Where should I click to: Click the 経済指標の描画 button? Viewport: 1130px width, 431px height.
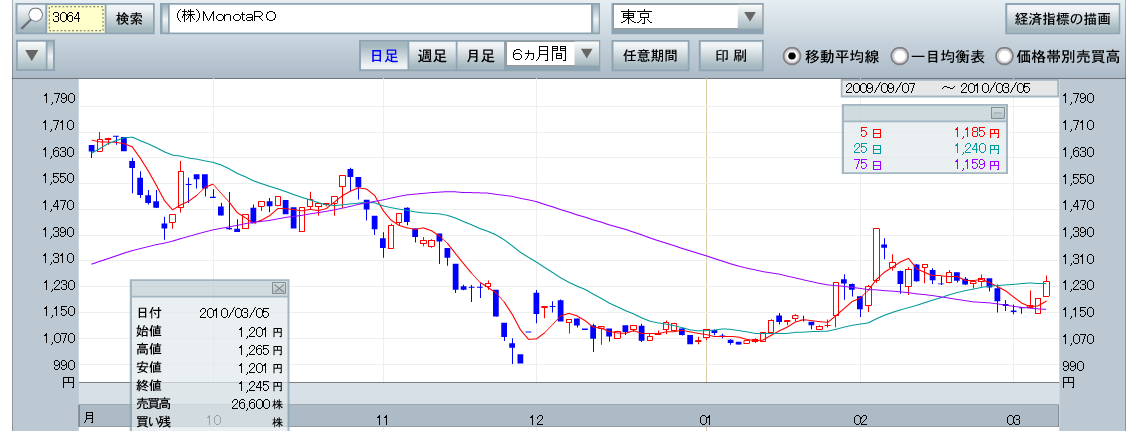click(1061, 18)
